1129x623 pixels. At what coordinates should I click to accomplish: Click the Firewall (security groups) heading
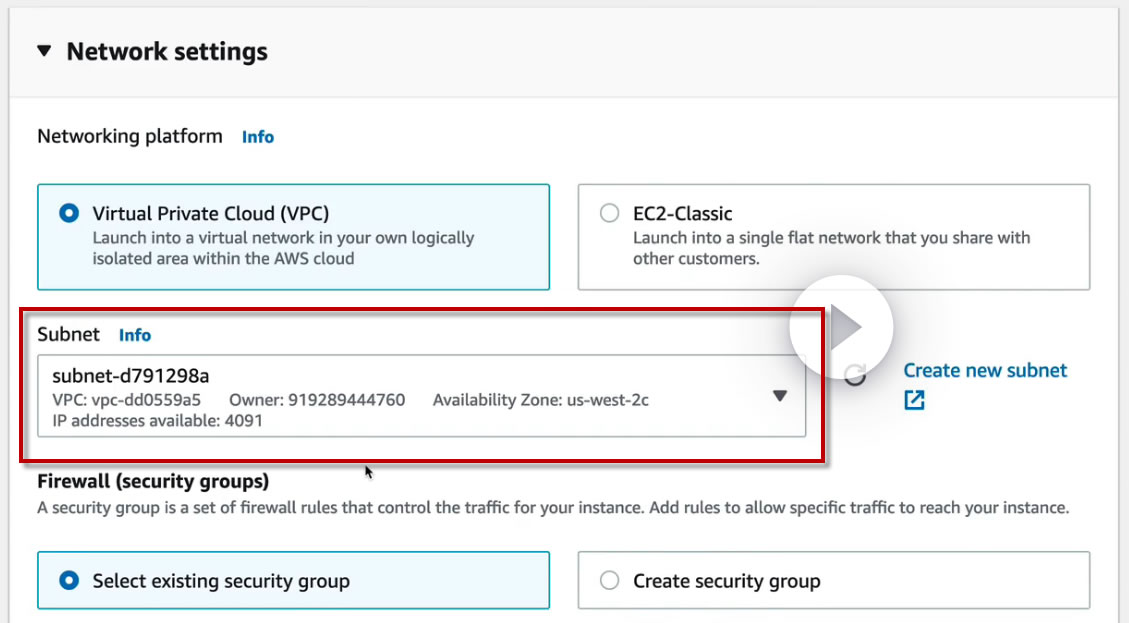point(153,481)
